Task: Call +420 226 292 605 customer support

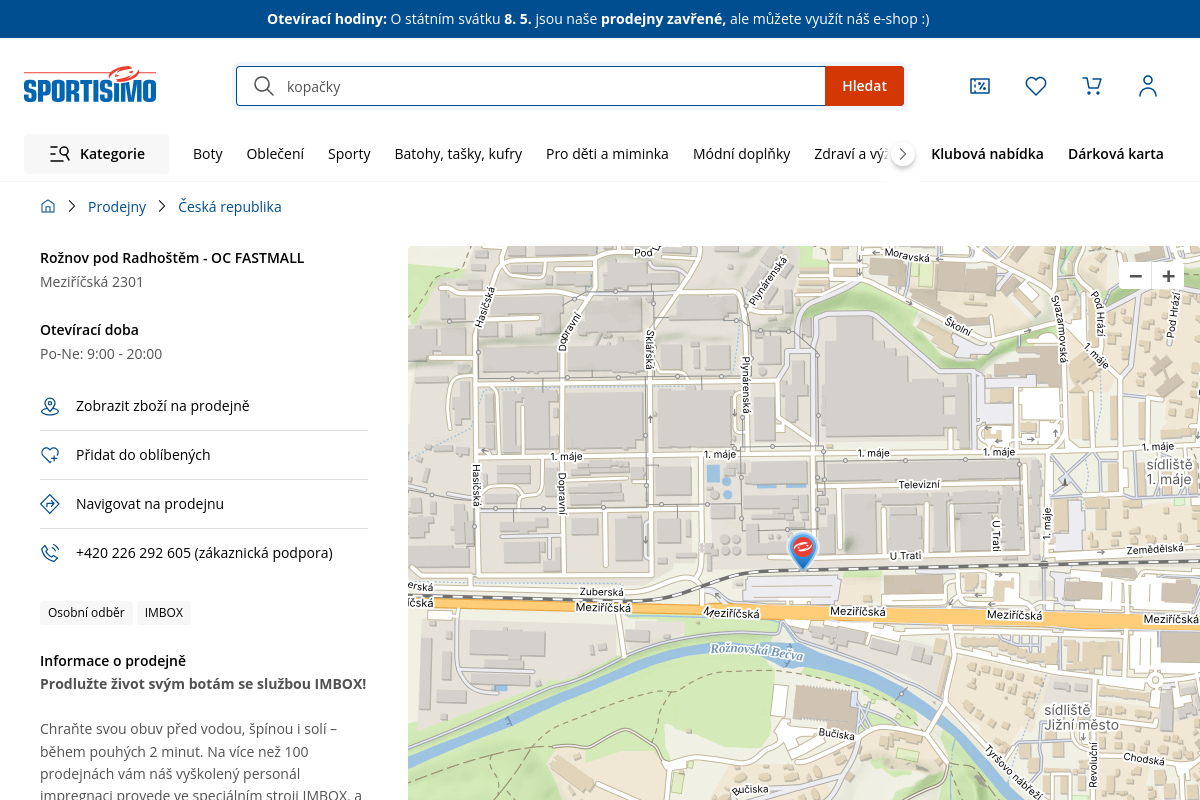Action: 204,553
